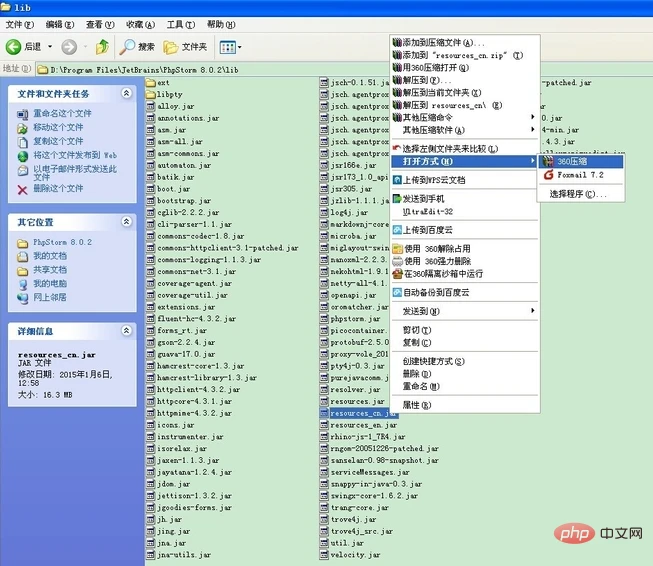The image size is (653, 566).
Task: Choose 重命名(M) in context menu
Action: (x=464, y=386)
